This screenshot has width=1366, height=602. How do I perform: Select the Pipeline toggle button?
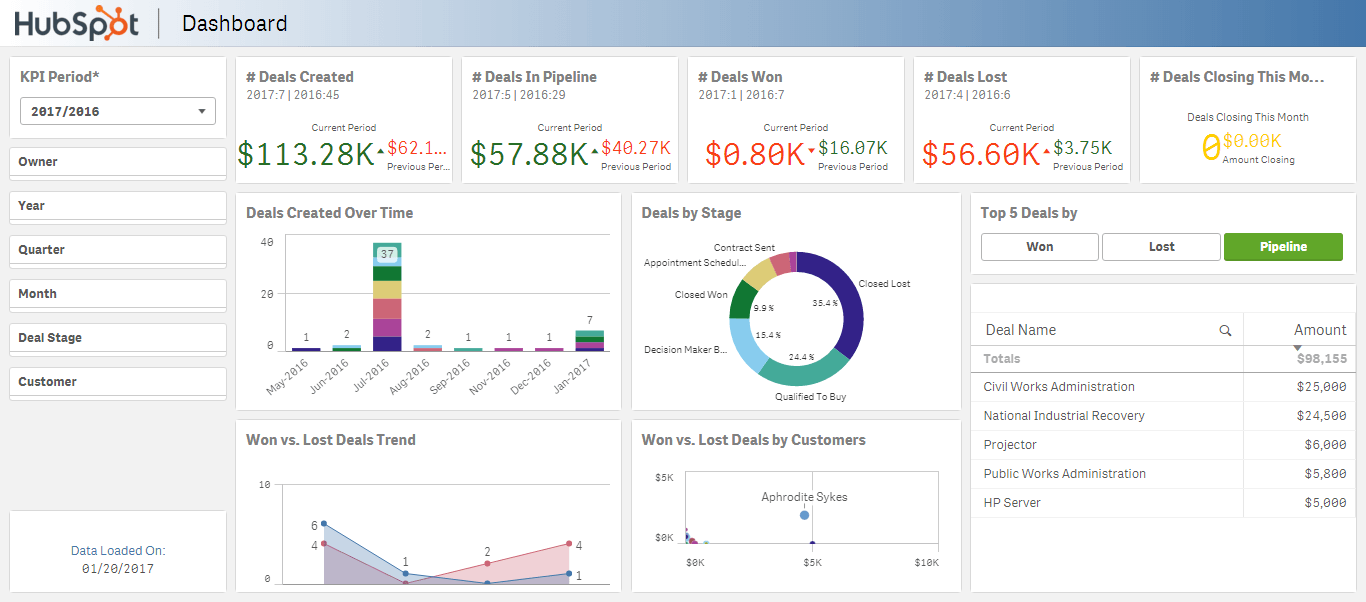pyautogui.click(x=1283, y=247)
